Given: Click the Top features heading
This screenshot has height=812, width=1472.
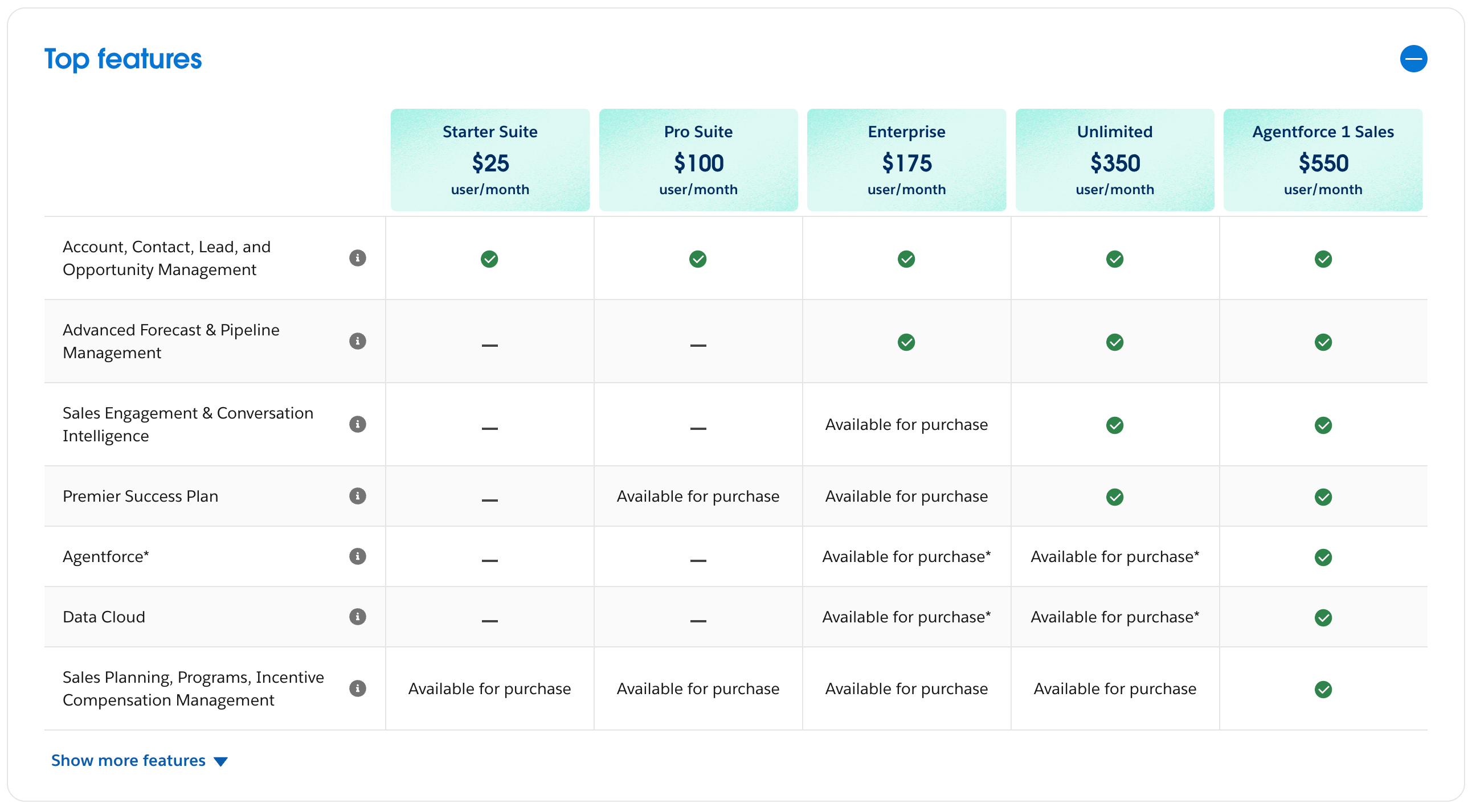Looking at the screenshot, I should point(123,59).
